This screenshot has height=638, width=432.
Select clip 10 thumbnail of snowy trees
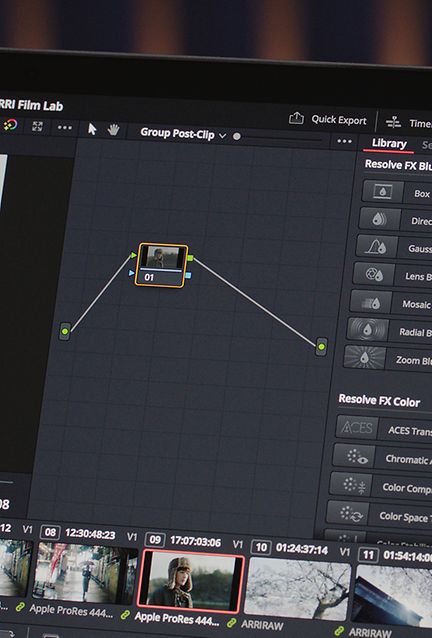click(x=297, y=588)
